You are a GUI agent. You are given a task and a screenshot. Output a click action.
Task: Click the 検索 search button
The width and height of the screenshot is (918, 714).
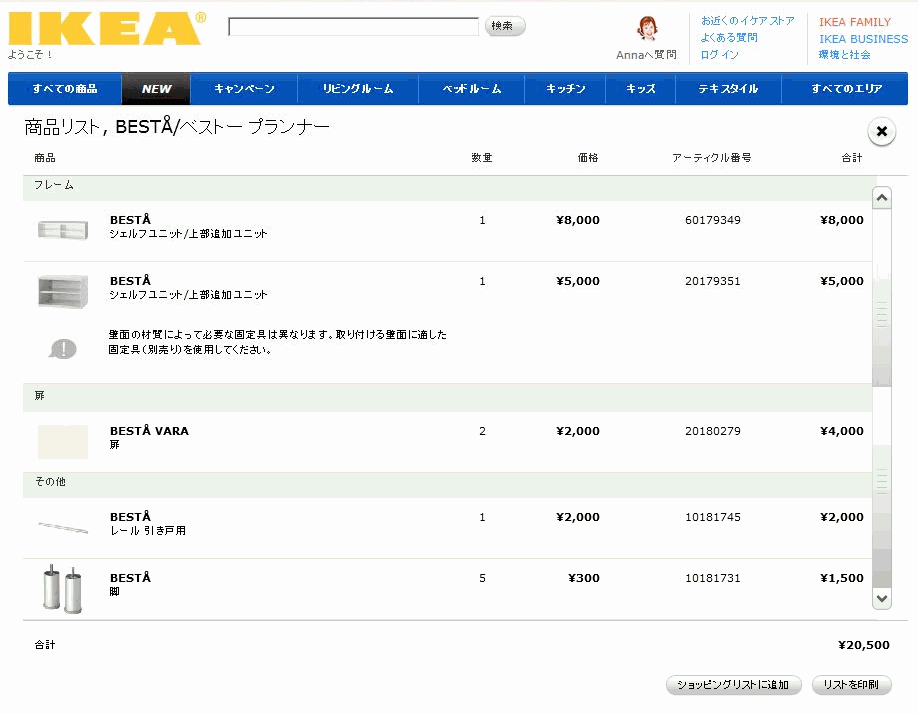pos(504,26)
